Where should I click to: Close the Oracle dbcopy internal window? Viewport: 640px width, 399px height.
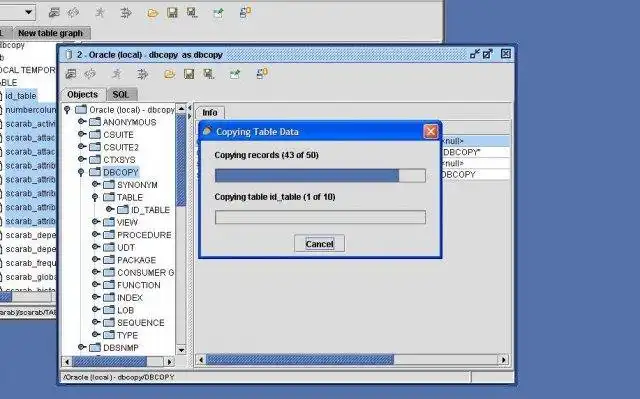coord(506,54)
